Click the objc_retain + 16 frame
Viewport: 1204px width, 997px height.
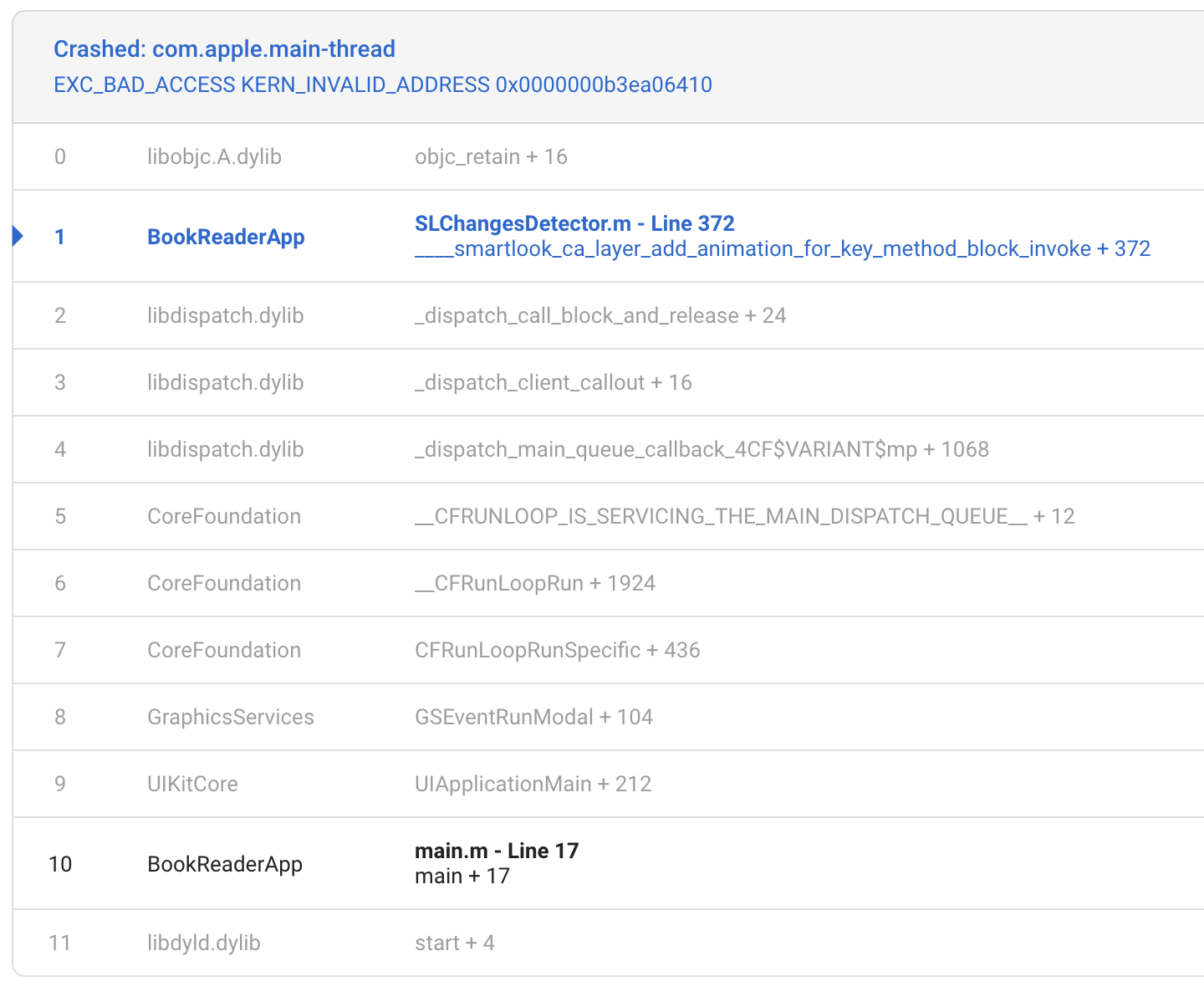(491, 156)
